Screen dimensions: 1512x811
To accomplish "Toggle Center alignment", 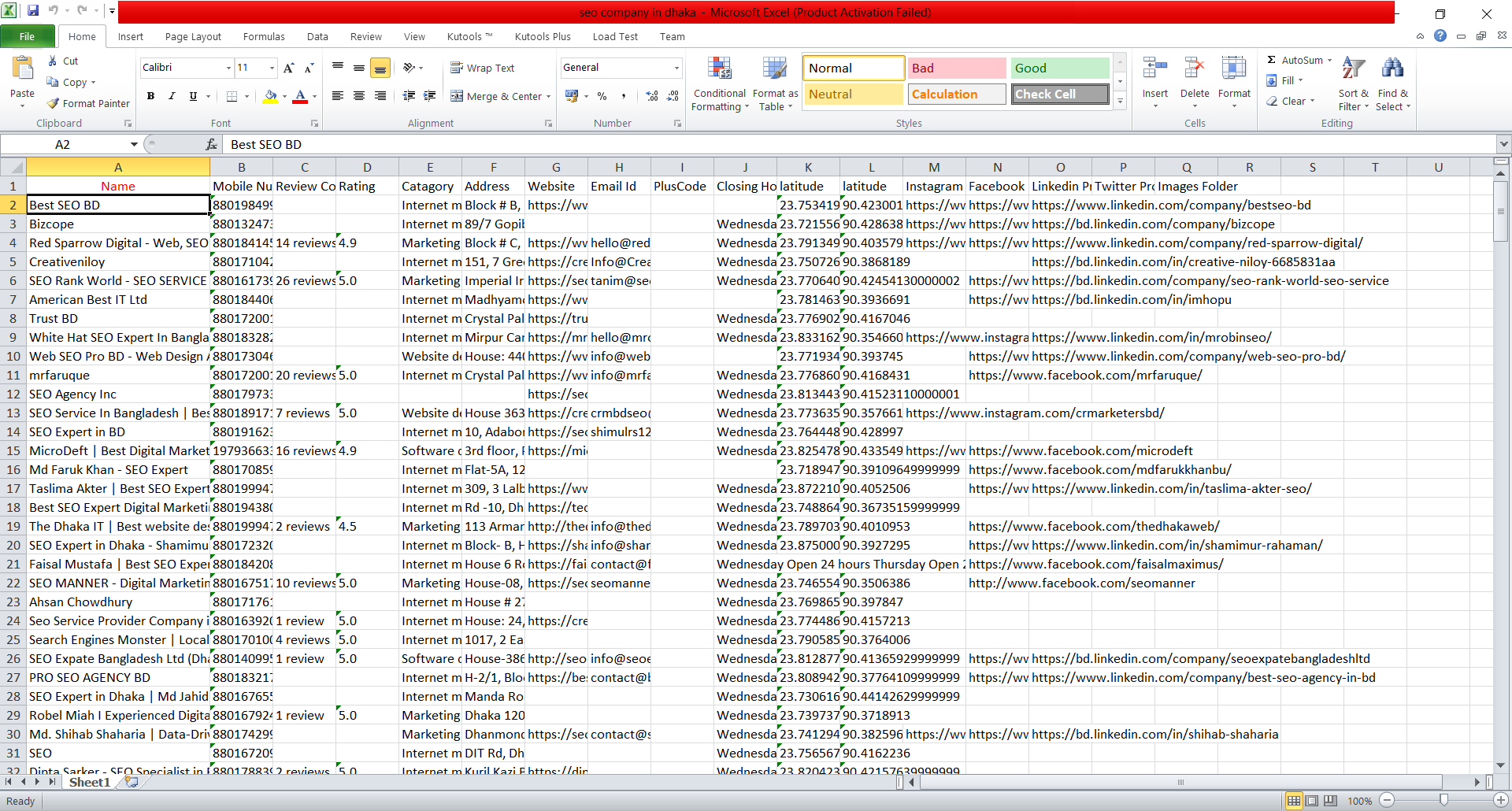I will (358, 96).
